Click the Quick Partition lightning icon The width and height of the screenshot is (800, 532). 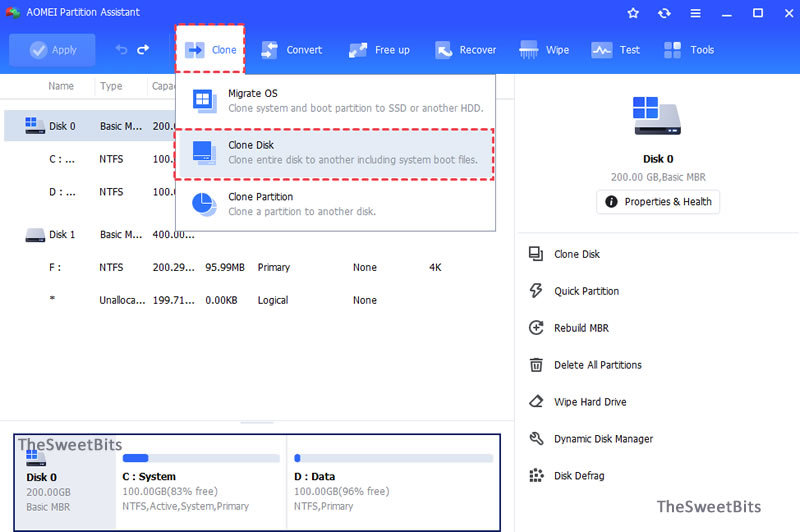pos(536,291)
